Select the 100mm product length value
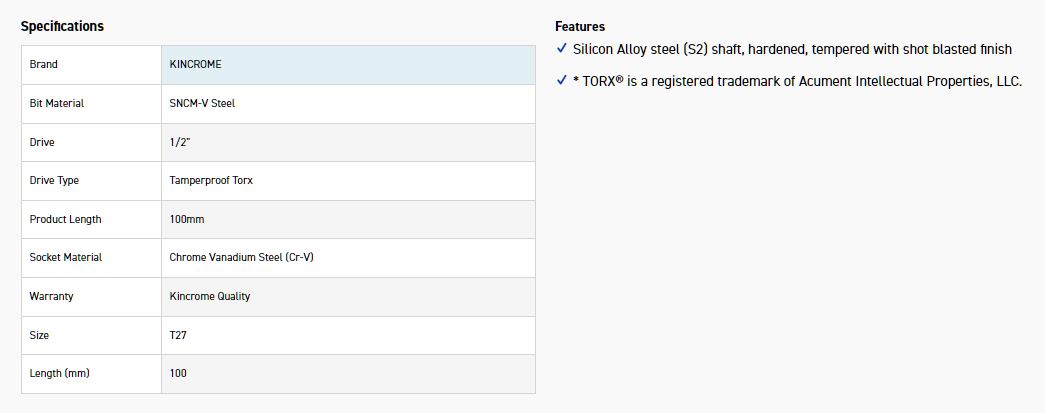This screenshot has height=413, width=1045. coord(187,219)
